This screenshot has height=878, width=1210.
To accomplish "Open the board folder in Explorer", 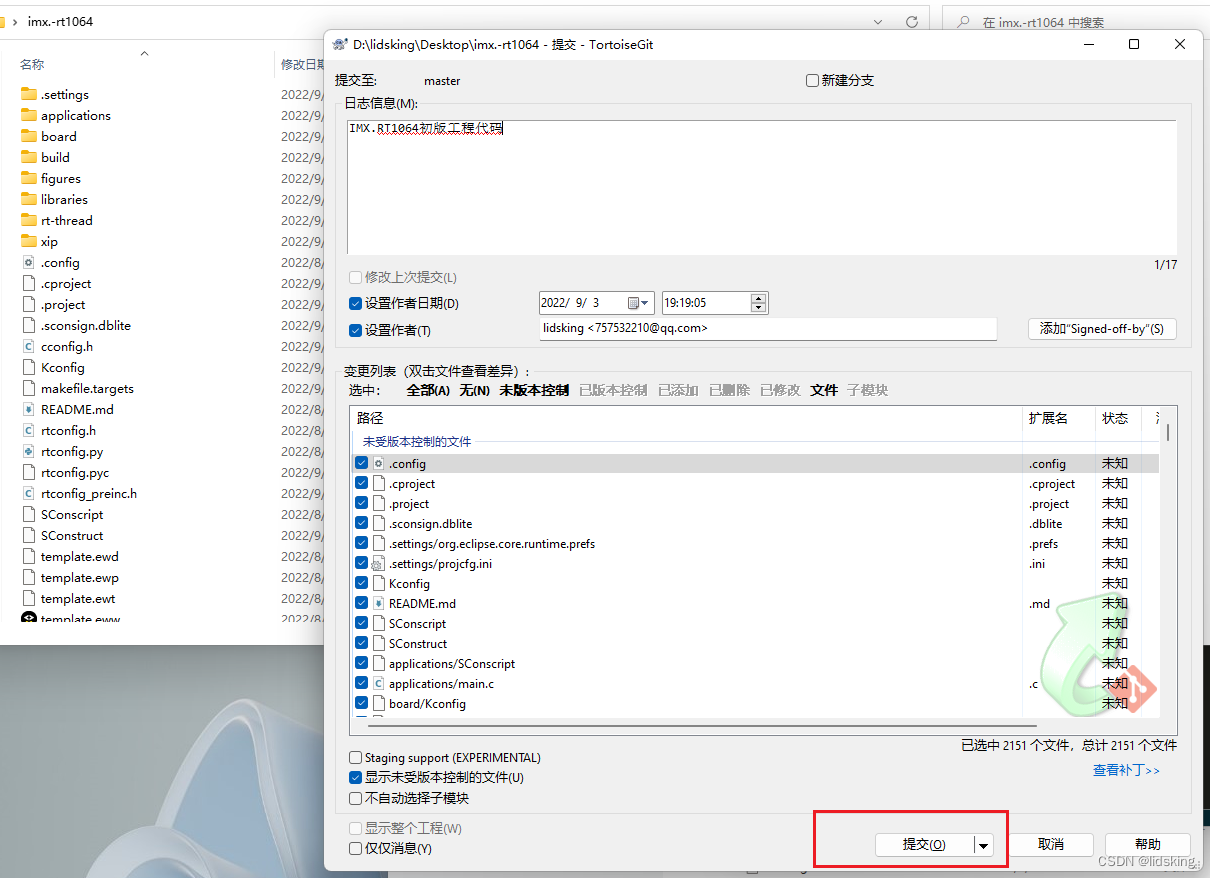I will click(57, 136).
